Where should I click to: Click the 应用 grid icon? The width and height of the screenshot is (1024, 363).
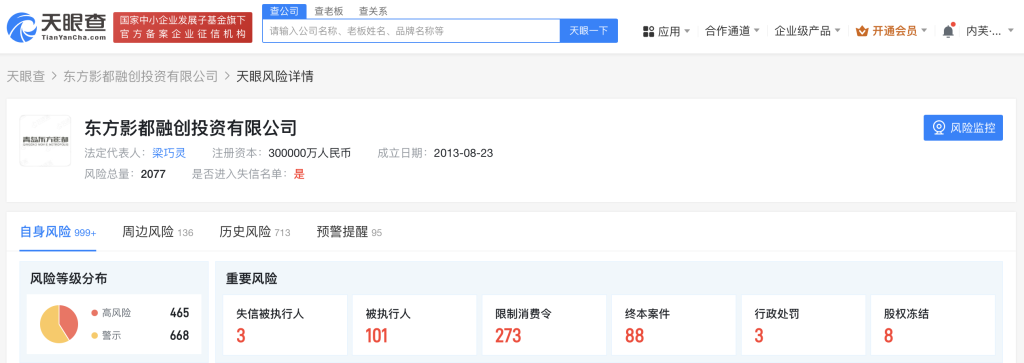(x=648, y=31)
